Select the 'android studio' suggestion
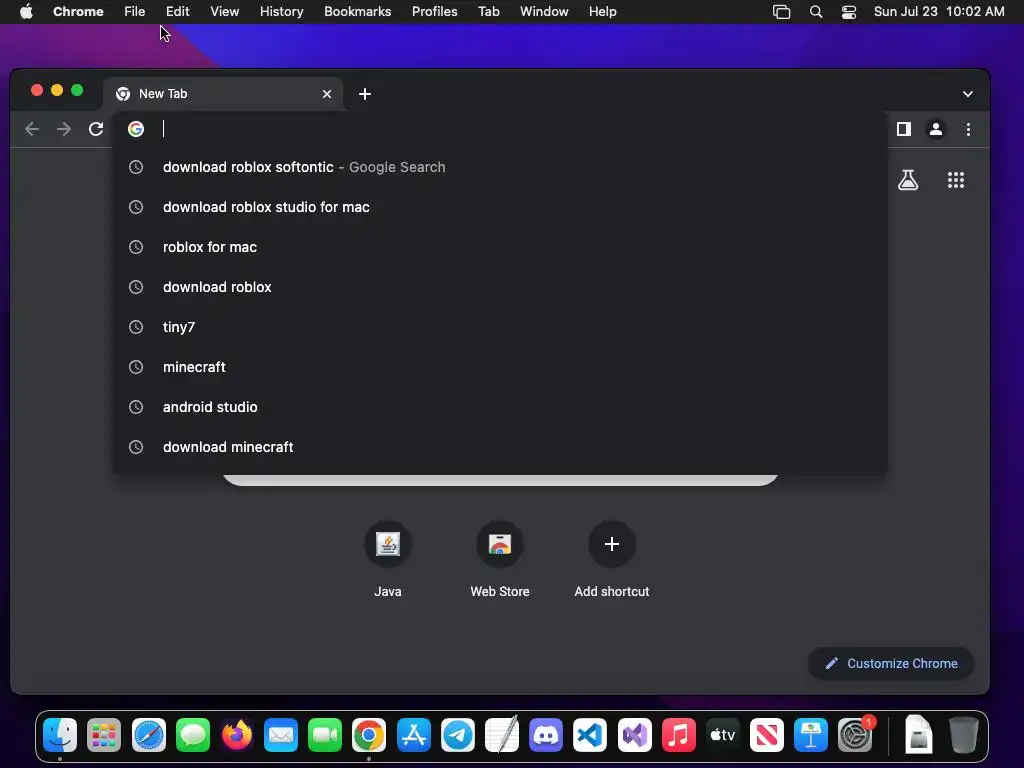1024x768 pixels. 500,407
